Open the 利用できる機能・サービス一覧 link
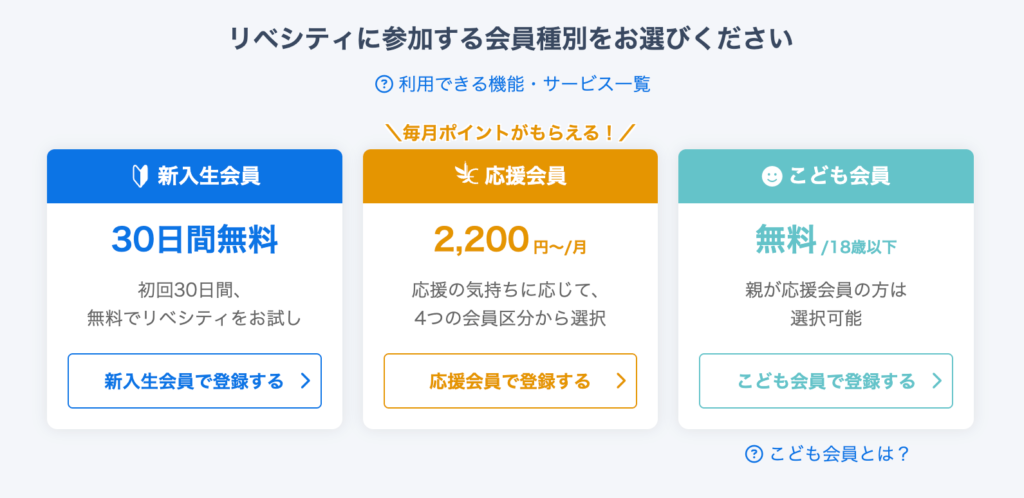Image resolution: width=1024 pixels, height=498 pixels. point(524,84)
